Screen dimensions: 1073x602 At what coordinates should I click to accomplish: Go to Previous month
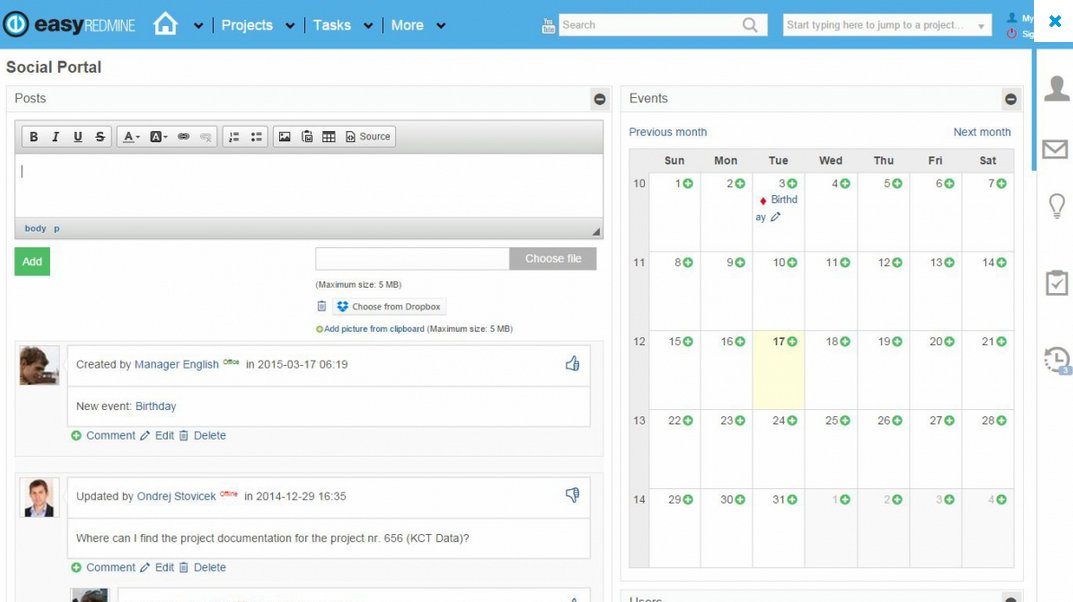click(x=668, y=132)
